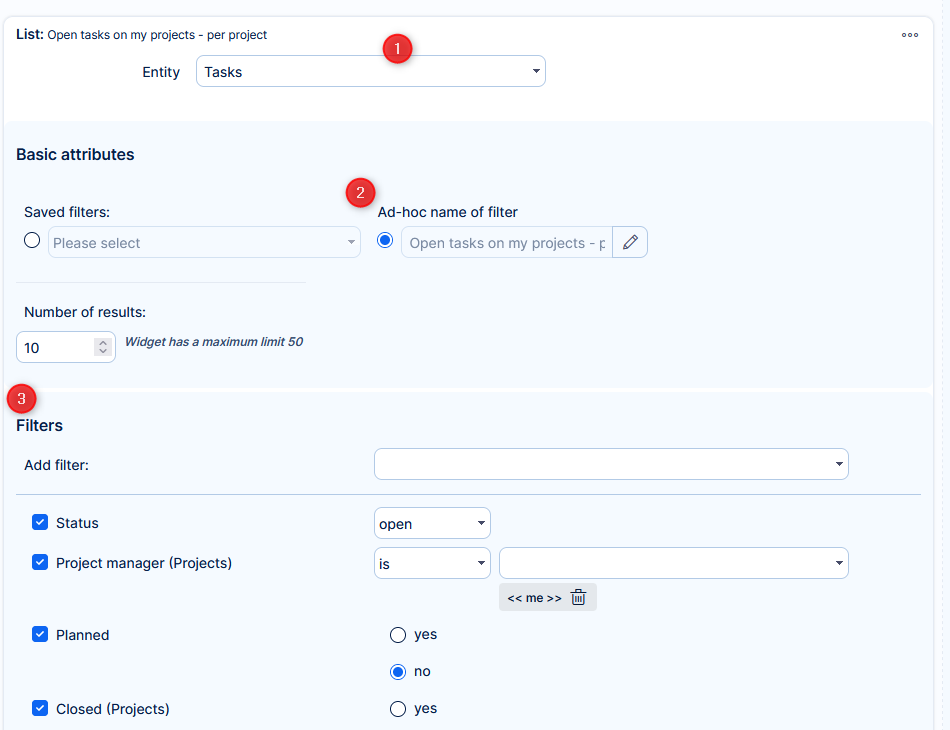Click the pencil edit icon for filter name
Viewport: 950px width, 730px height.
coord(630,243)
